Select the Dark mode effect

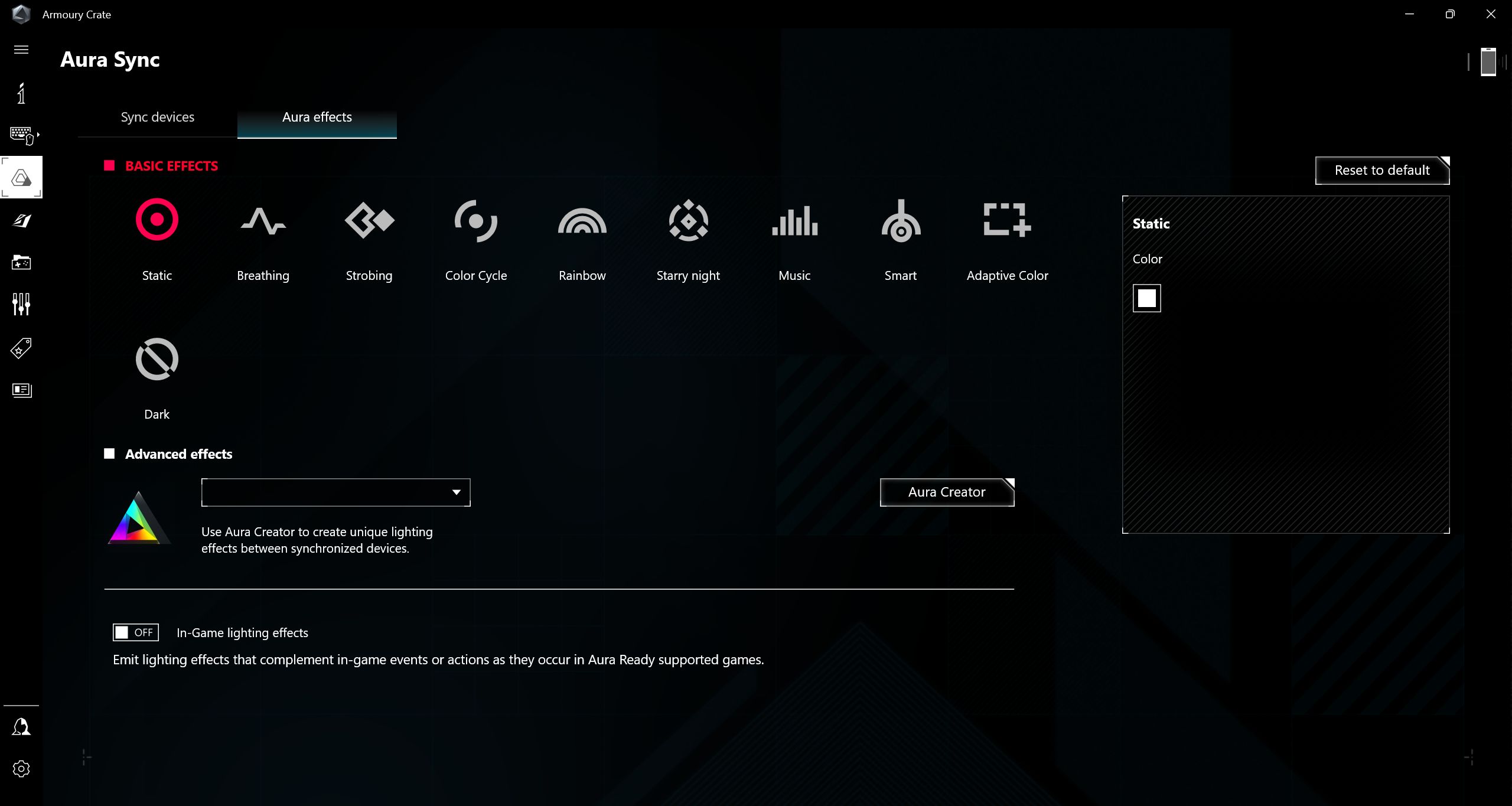click(x=156, y=358)
